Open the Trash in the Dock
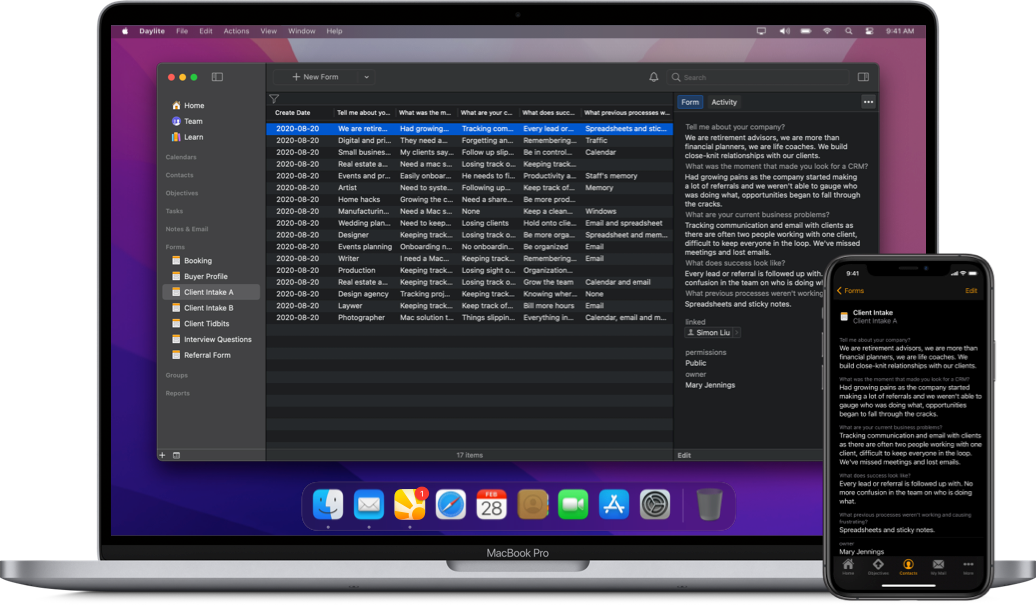1036x605 pixels. [x=709, y=505]
